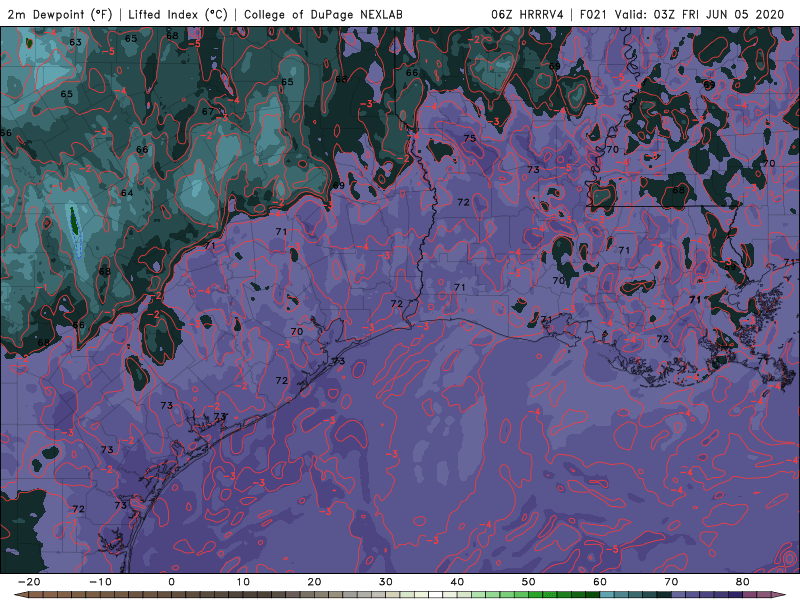This screenshot has width=800, height=600.
Task: Click the "75" dewpoint value on map
Action: point(469,138)
